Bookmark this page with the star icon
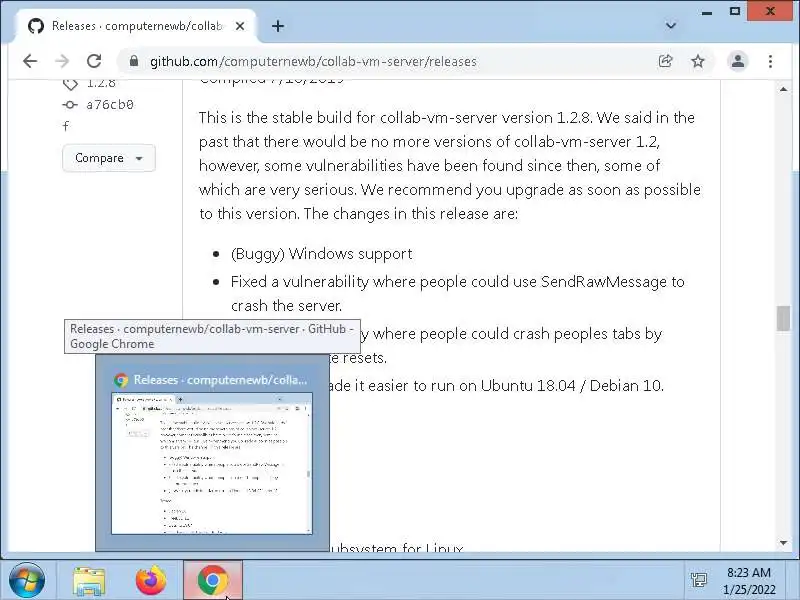 [697, 61]
